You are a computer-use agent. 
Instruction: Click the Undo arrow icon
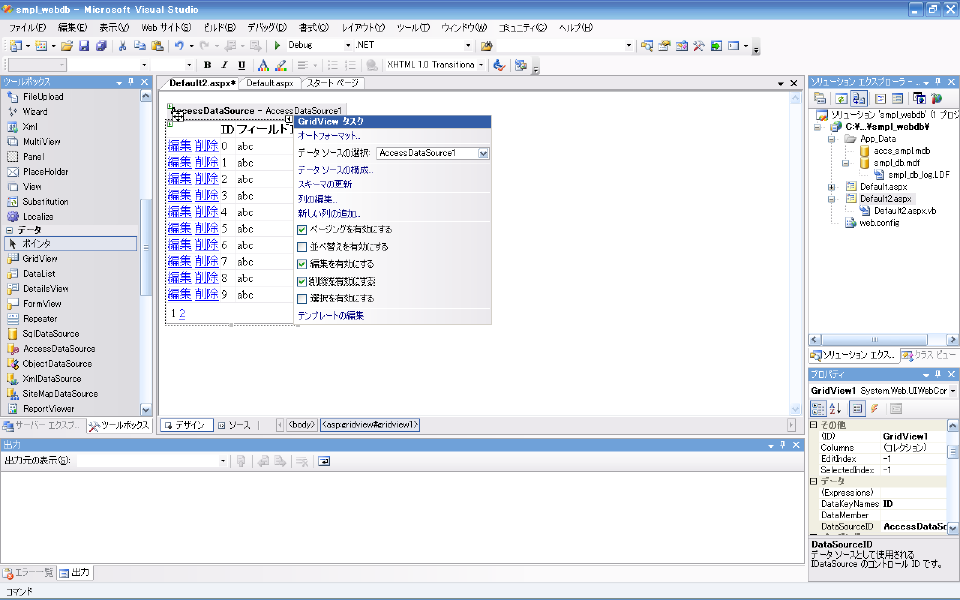(179, 46)
